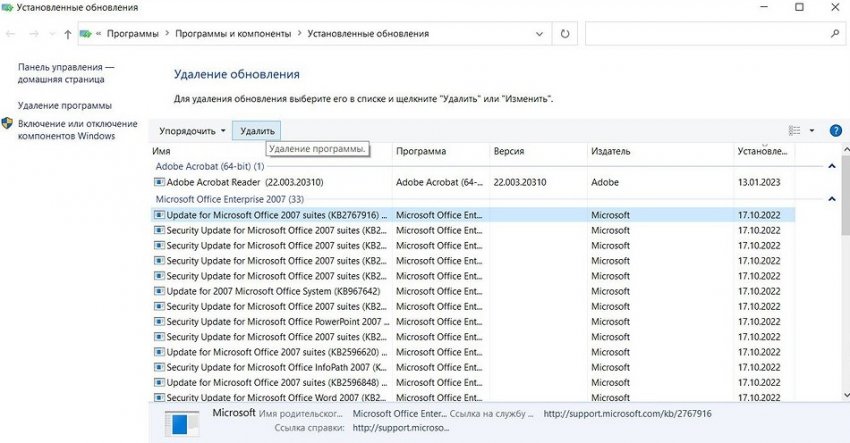The width and height of the screenshot is (850, 443).
Task: Open Панель управления домашняя страница link
Action: [x=66, y=73]
